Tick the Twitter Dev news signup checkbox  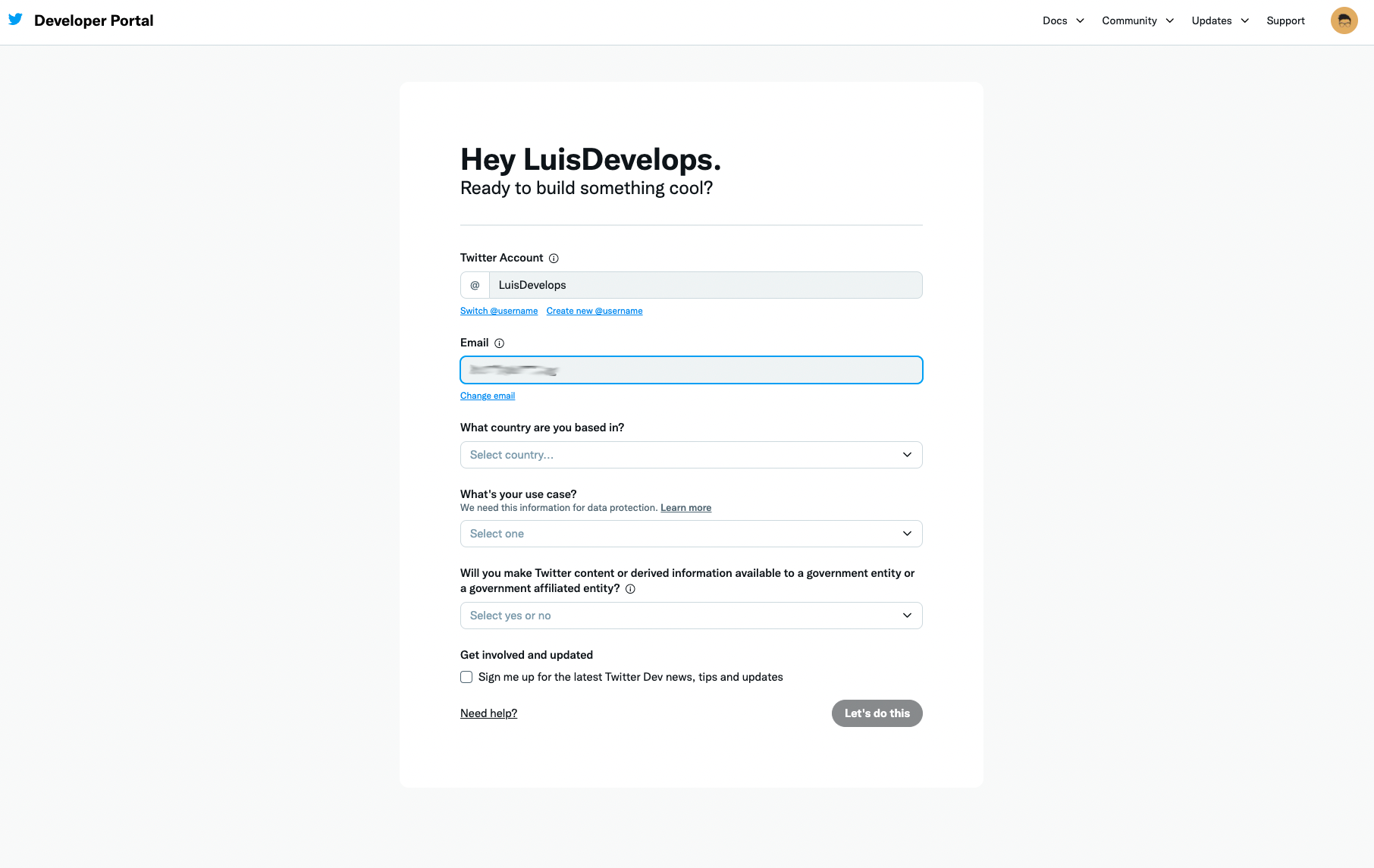466,677
